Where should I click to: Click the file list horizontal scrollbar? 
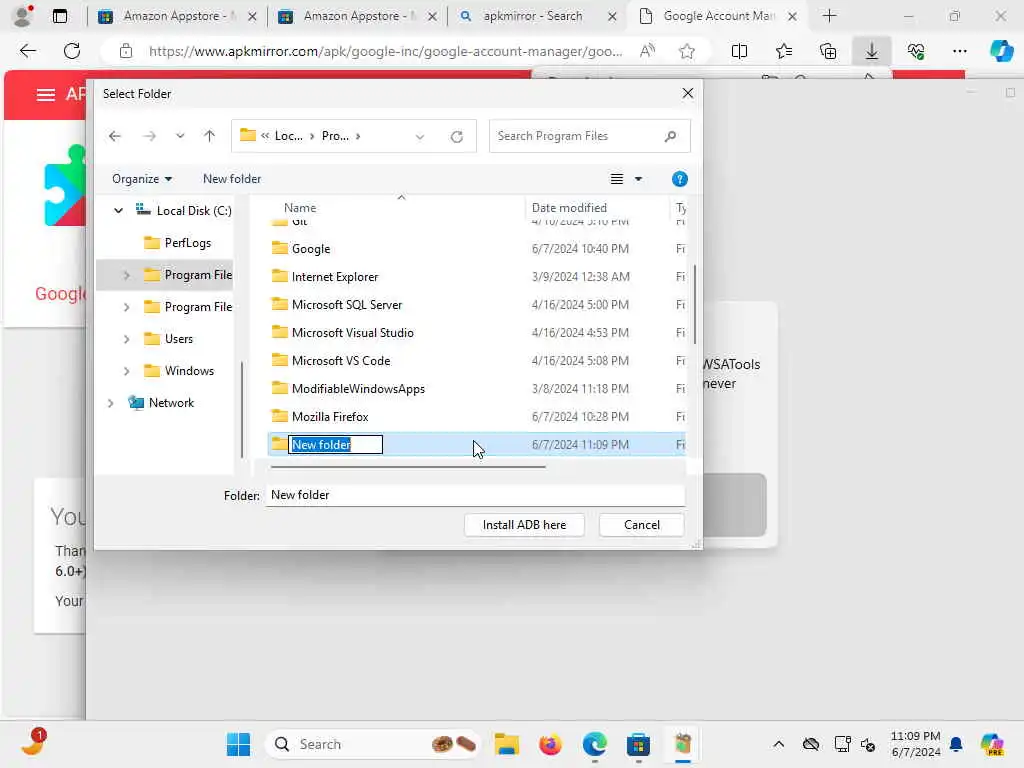(408, 467)
